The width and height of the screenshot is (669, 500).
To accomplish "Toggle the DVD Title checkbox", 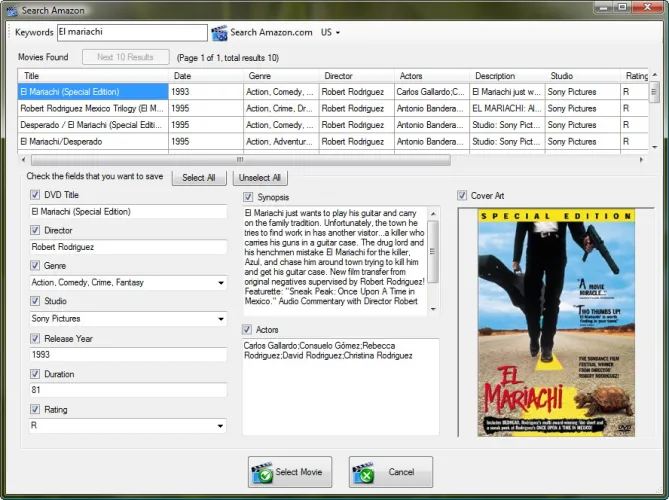I will (x=36, y=195).
